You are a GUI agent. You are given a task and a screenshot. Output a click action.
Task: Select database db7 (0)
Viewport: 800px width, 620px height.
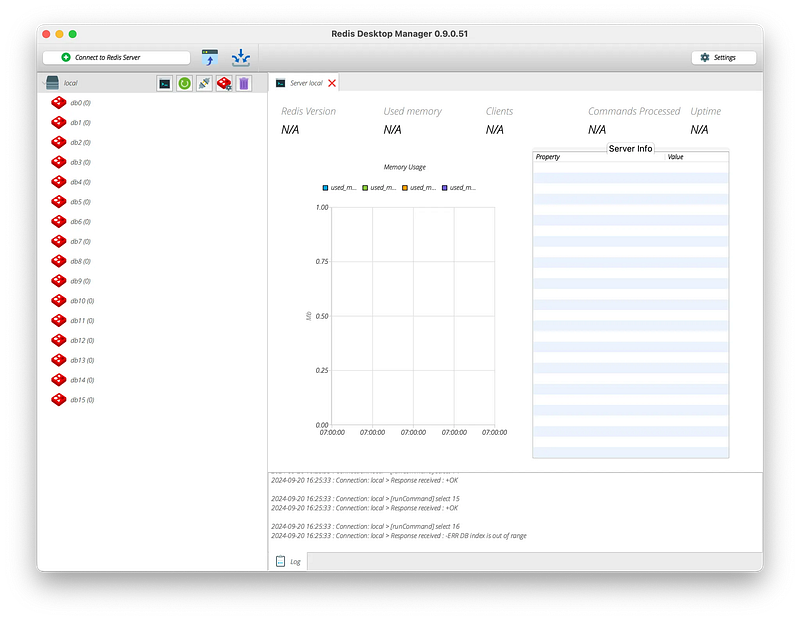pyautogui.click(x=81, y=242)
